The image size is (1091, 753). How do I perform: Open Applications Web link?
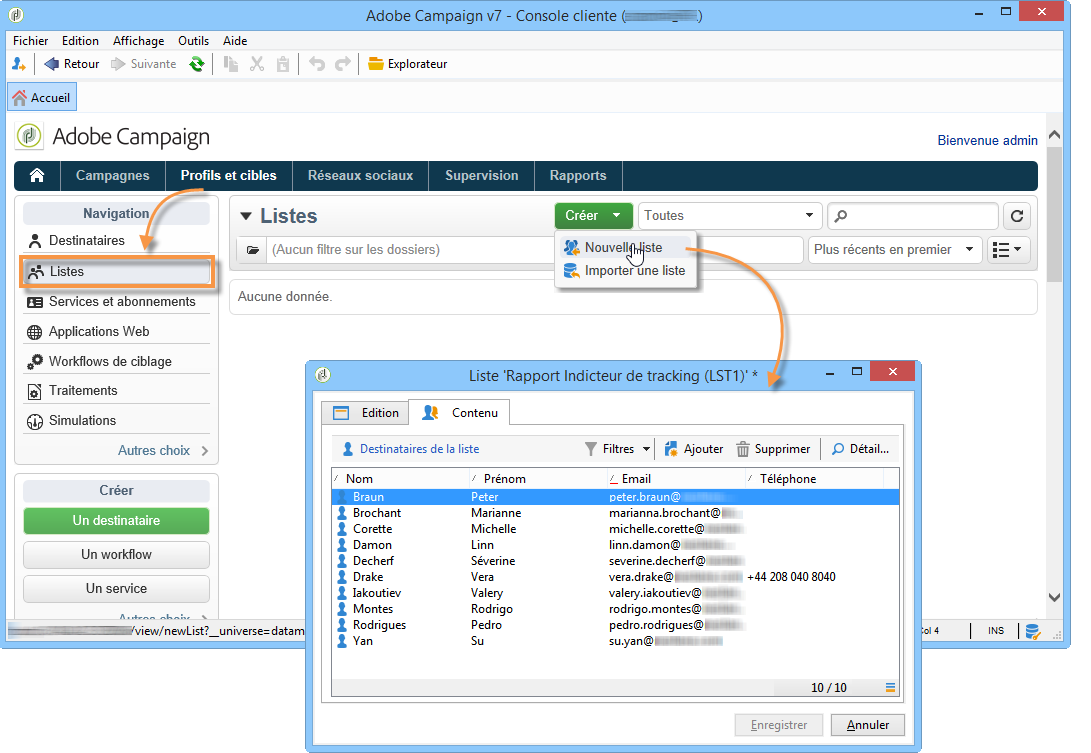116,331
